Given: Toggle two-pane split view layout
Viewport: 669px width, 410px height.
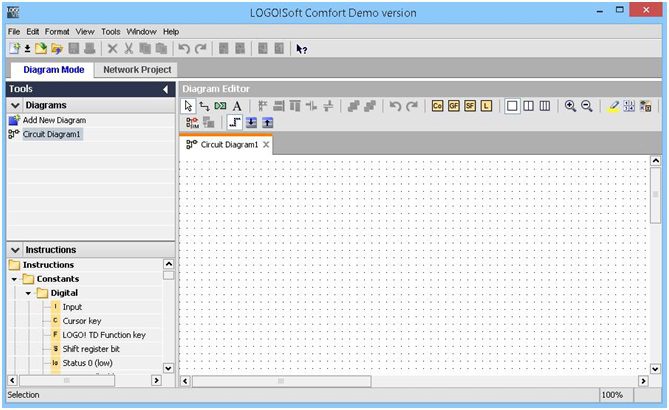Looking at the screenshot, I should 528,106.
